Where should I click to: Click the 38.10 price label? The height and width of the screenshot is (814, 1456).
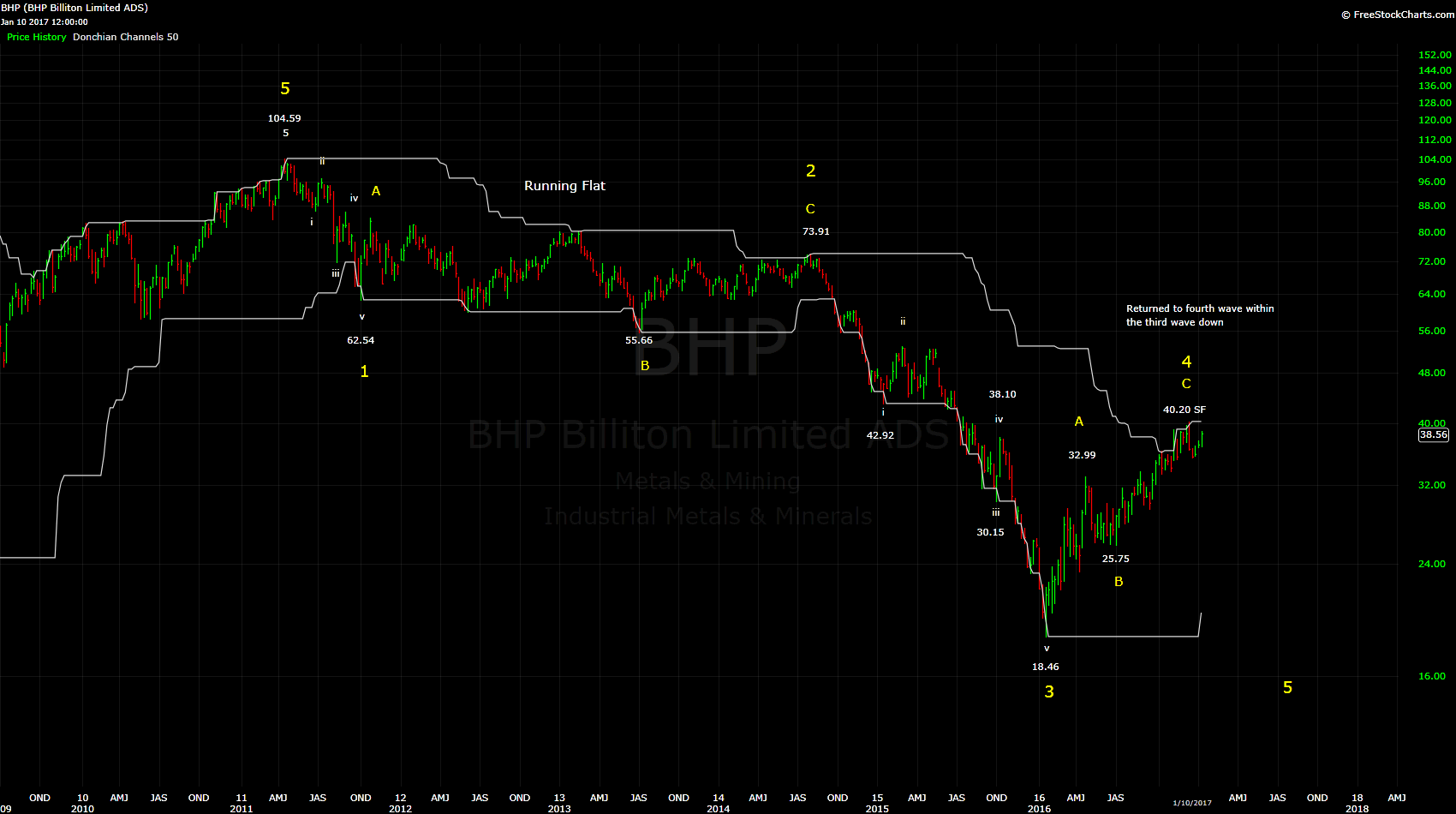(1003, 394)
